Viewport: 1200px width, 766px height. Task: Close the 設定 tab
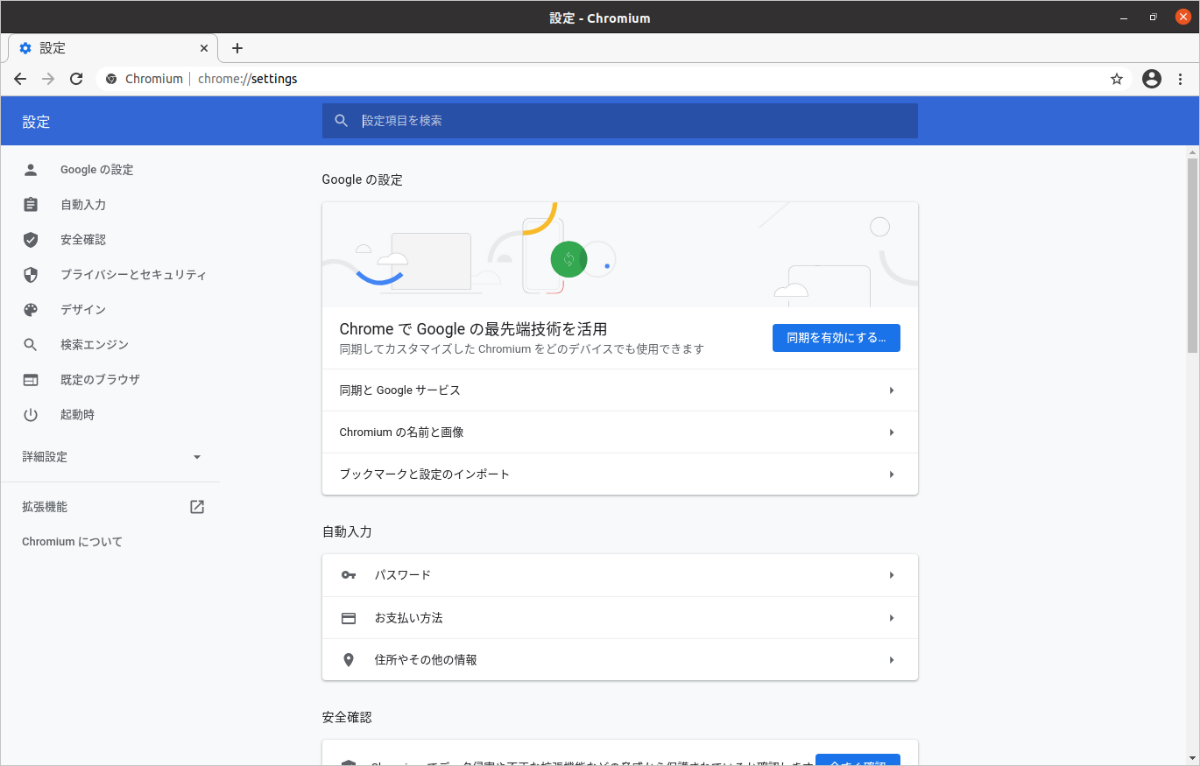(204, 48)
